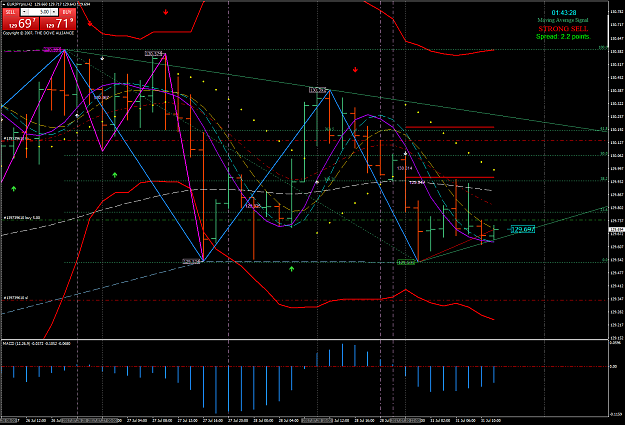
Task: Click red down arrow right of BUY button
Action: coord(90,24)
